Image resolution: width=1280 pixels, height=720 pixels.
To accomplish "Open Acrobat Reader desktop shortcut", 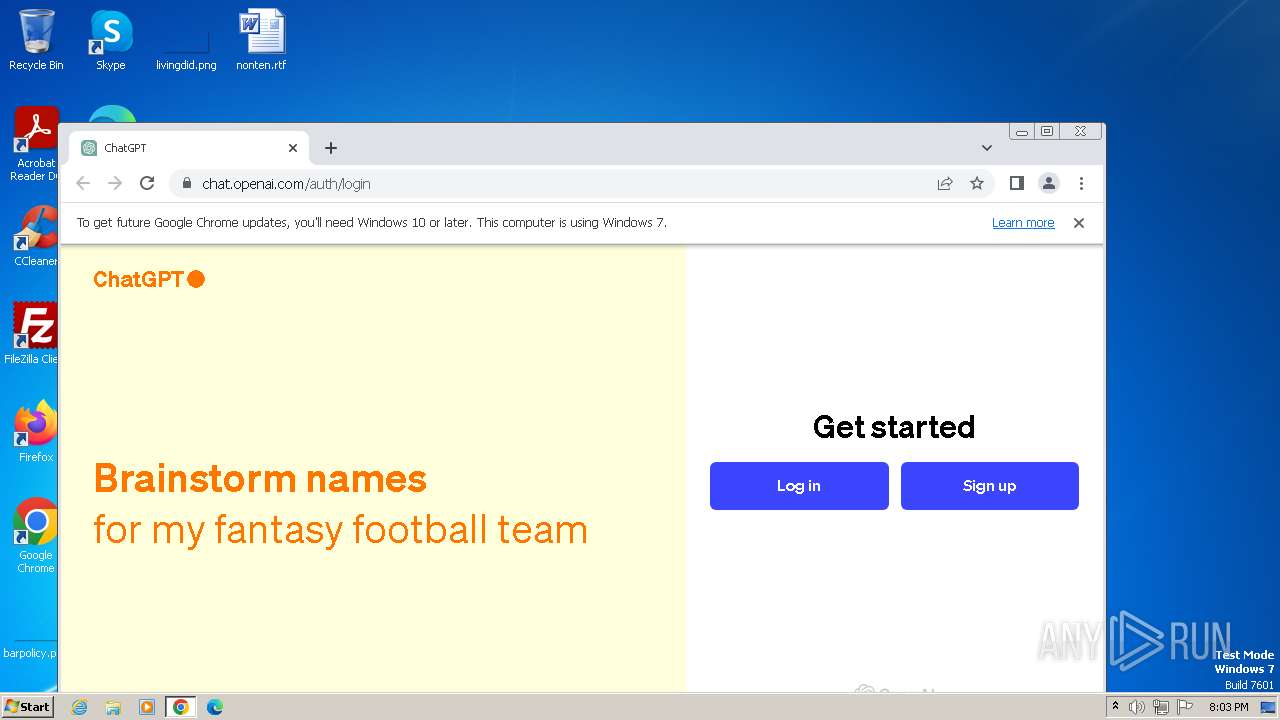I will [x=35, y=145].
